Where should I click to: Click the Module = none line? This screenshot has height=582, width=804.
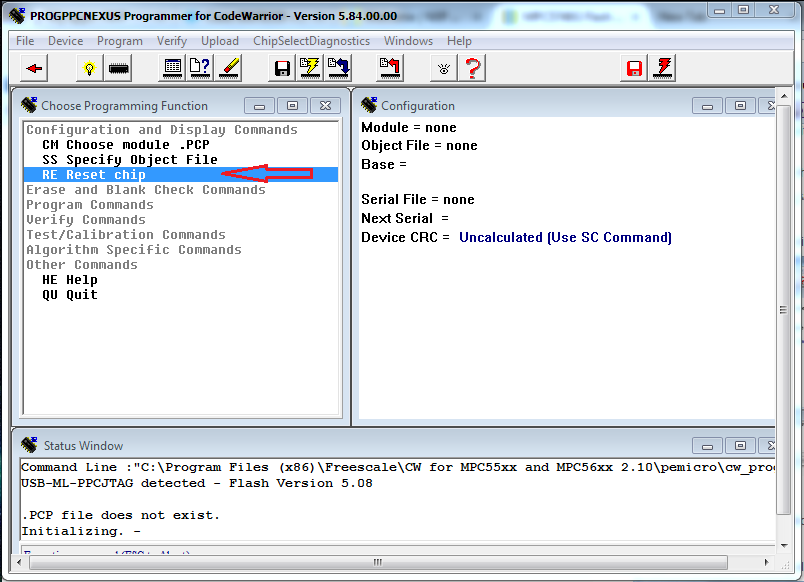tap(409, 127)
